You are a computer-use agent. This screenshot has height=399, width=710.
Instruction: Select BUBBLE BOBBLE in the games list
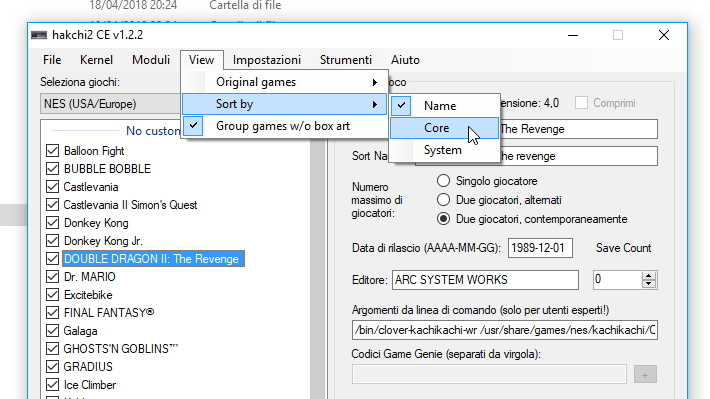point(107,169)
